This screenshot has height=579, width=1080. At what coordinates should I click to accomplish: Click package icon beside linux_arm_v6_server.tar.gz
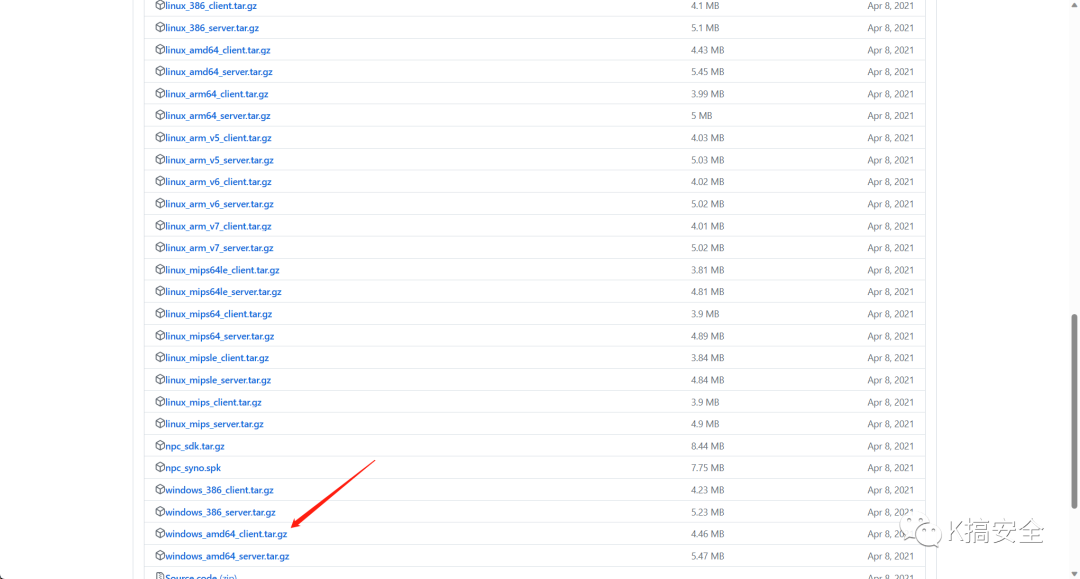coord(160,204)
